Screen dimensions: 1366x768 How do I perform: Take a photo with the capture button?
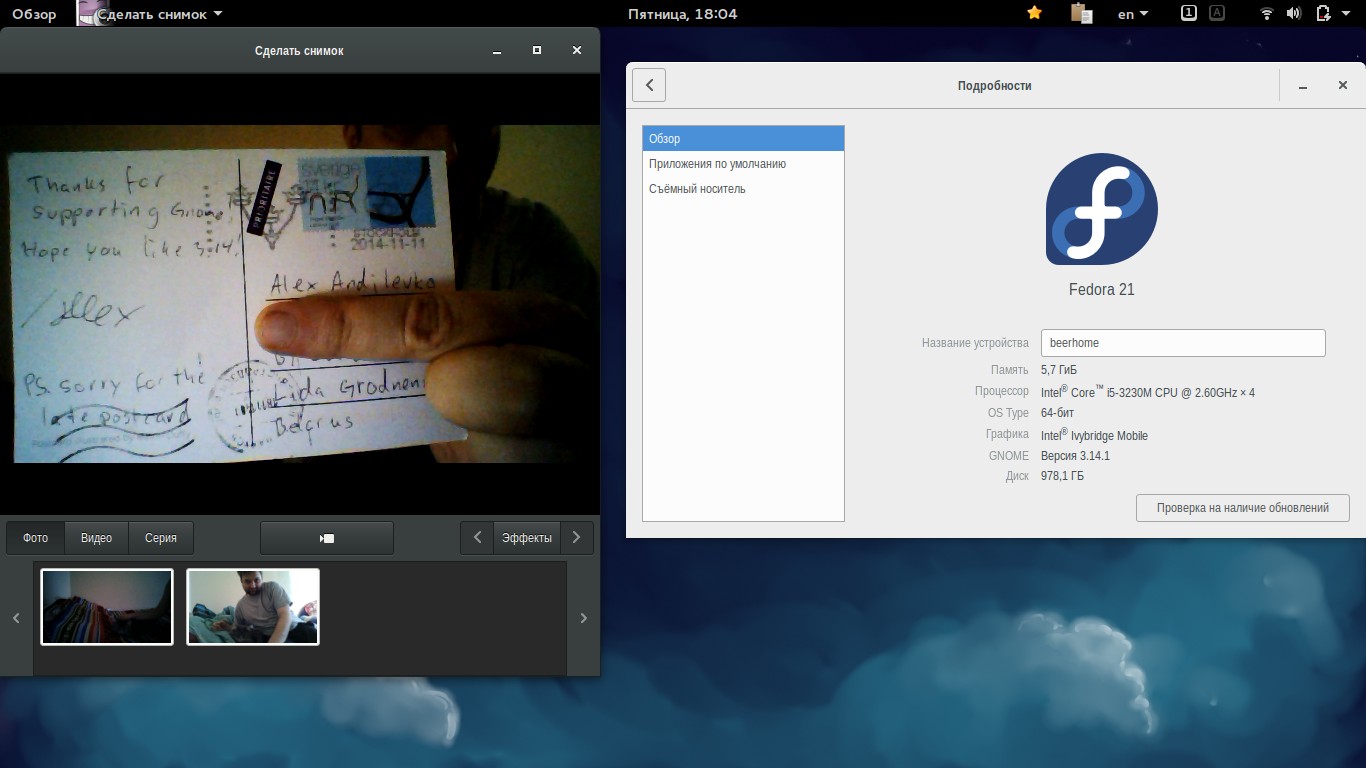coord(327,538)
